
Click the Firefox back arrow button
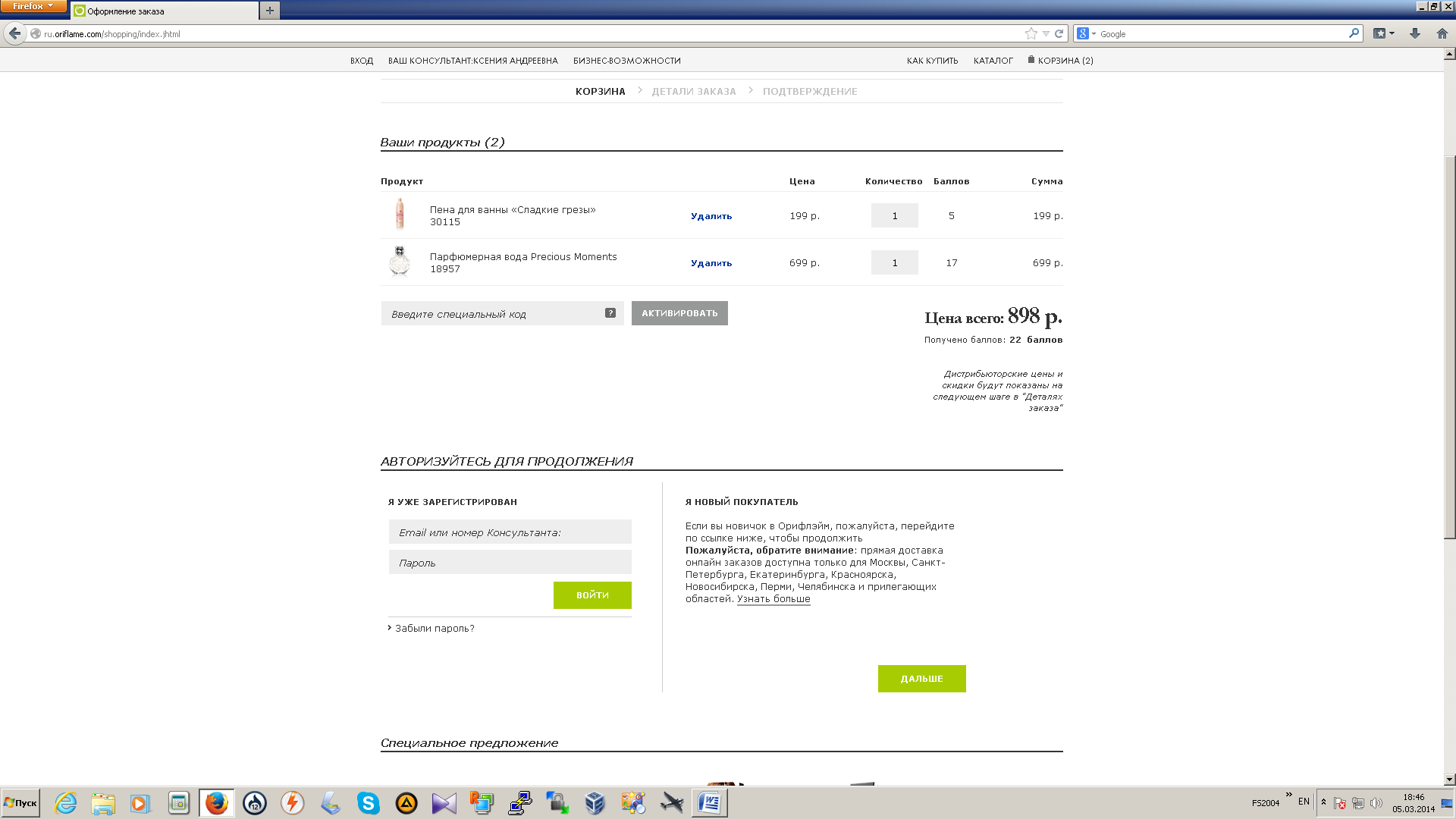(x=14, y=33)
